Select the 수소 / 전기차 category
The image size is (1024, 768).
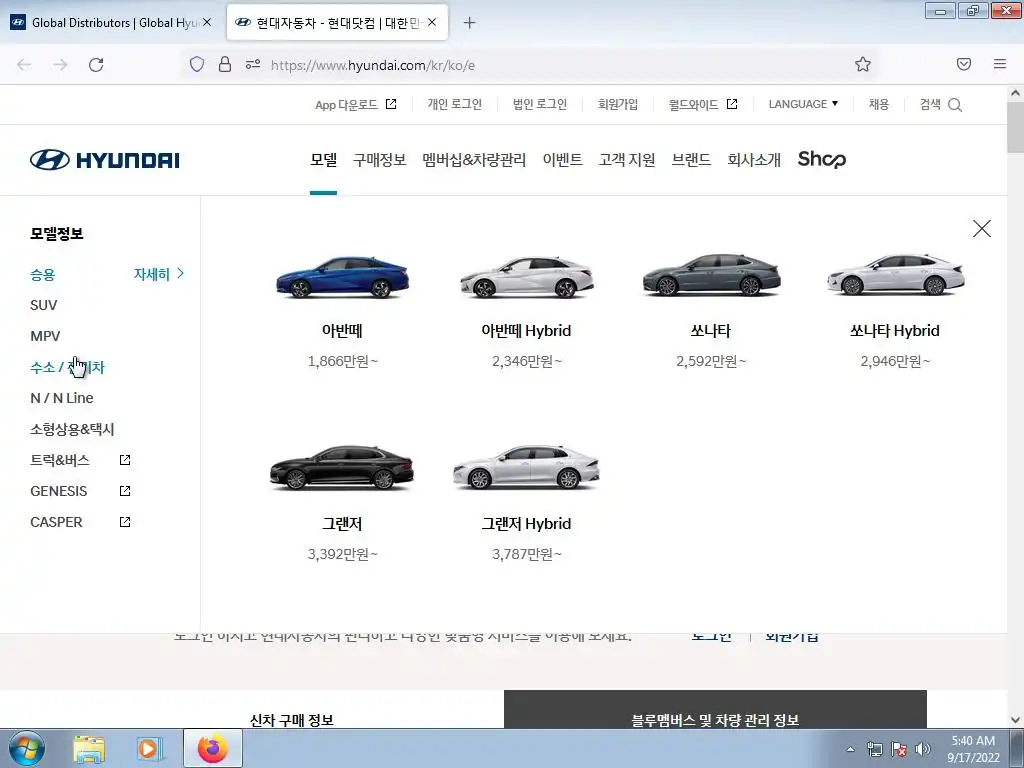point(67,367)
